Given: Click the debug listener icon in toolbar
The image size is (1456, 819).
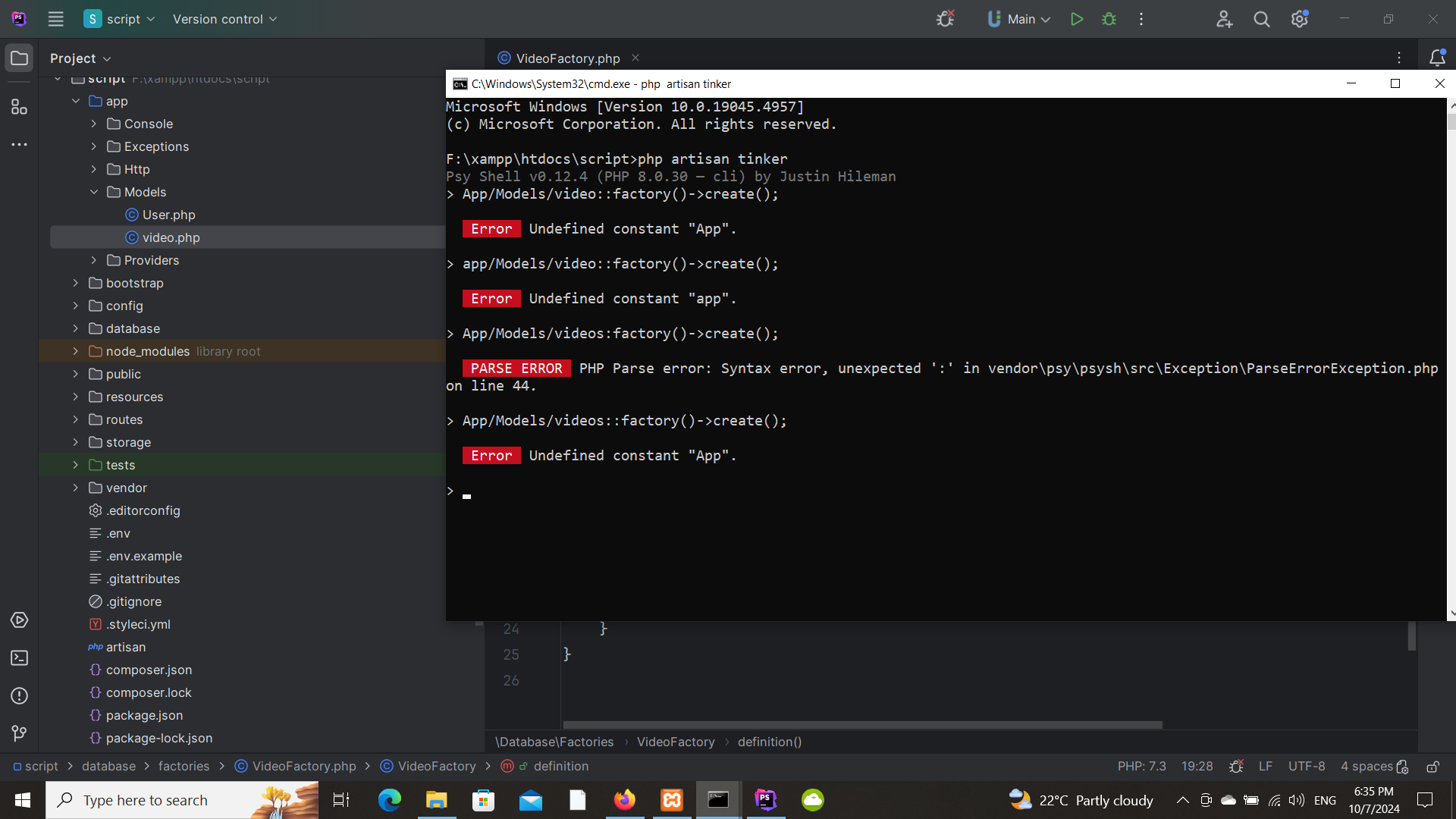Looking at the screenshot, I should [945, 19].
